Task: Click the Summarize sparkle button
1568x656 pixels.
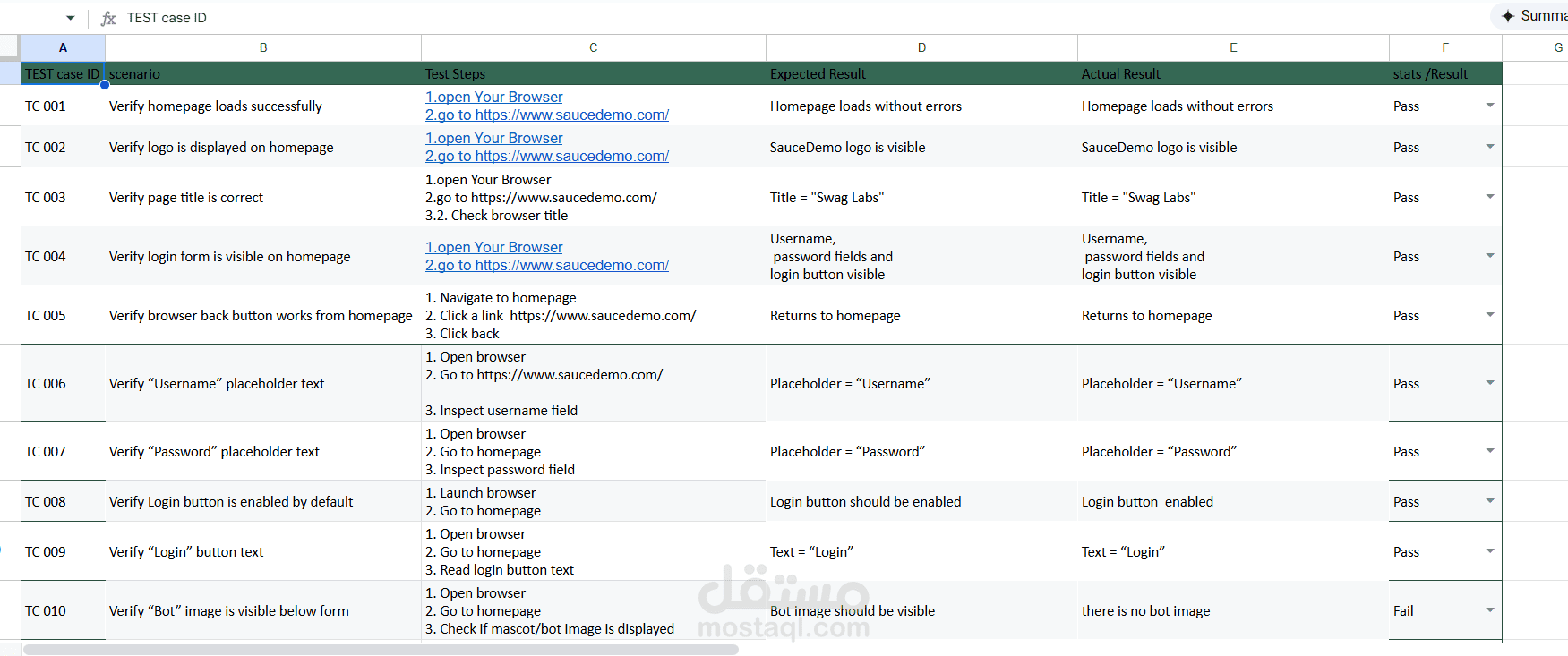Action: point(1531,16)
